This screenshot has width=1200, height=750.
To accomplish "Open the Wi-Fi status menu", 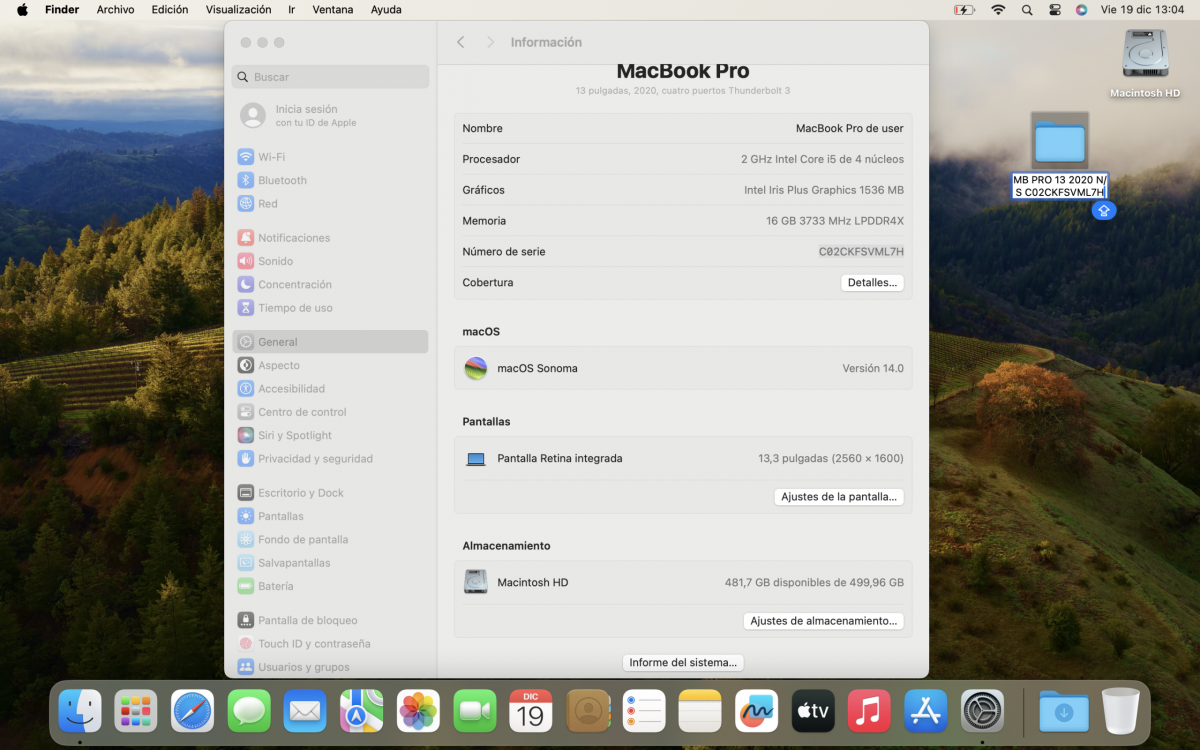I will click(998, 10).
